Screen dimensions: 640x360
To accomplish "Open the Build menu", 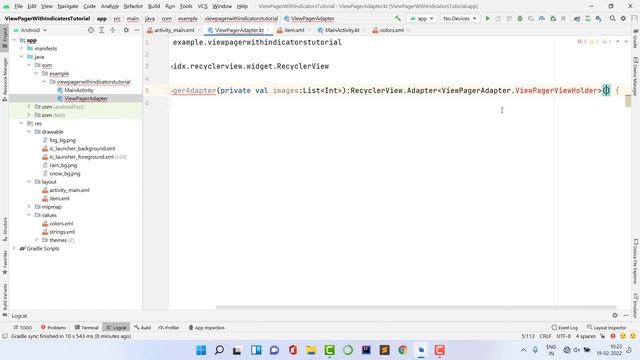I will click(x=154, y=6).
